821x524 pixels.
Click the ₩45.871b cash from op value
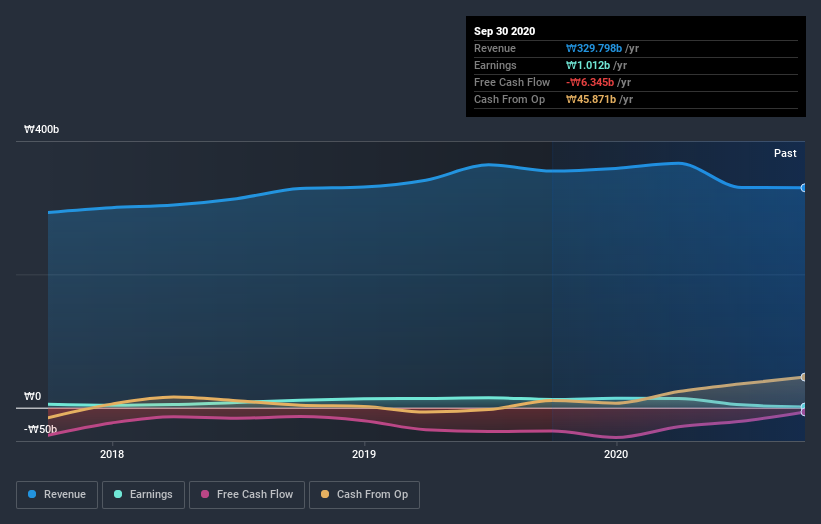[x=591, y=99]
